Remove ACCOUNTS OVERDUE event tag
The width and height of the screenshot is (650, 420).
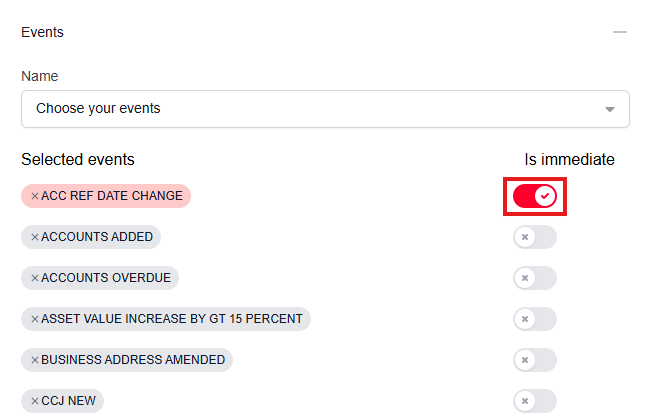34,278
